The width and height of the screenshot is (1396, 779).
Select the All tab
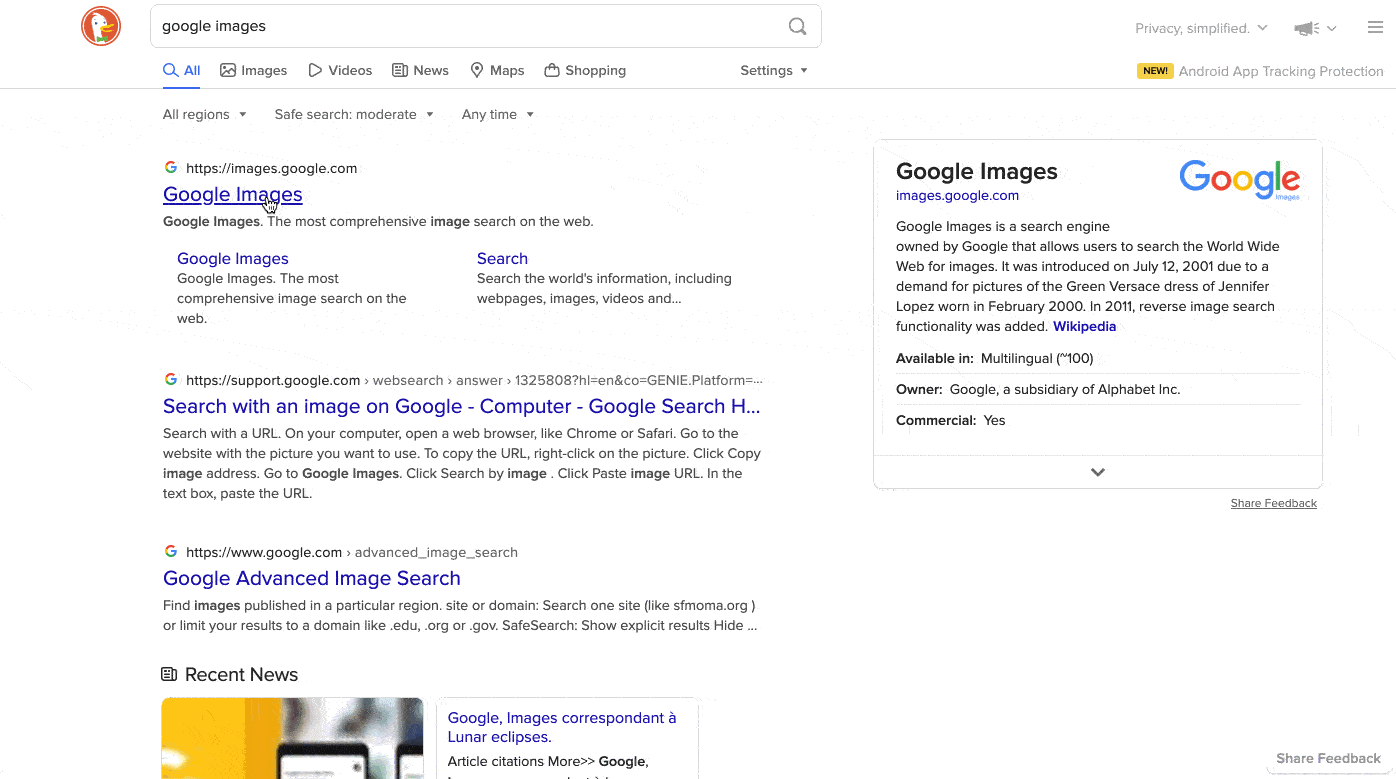[x=182, y=71]
